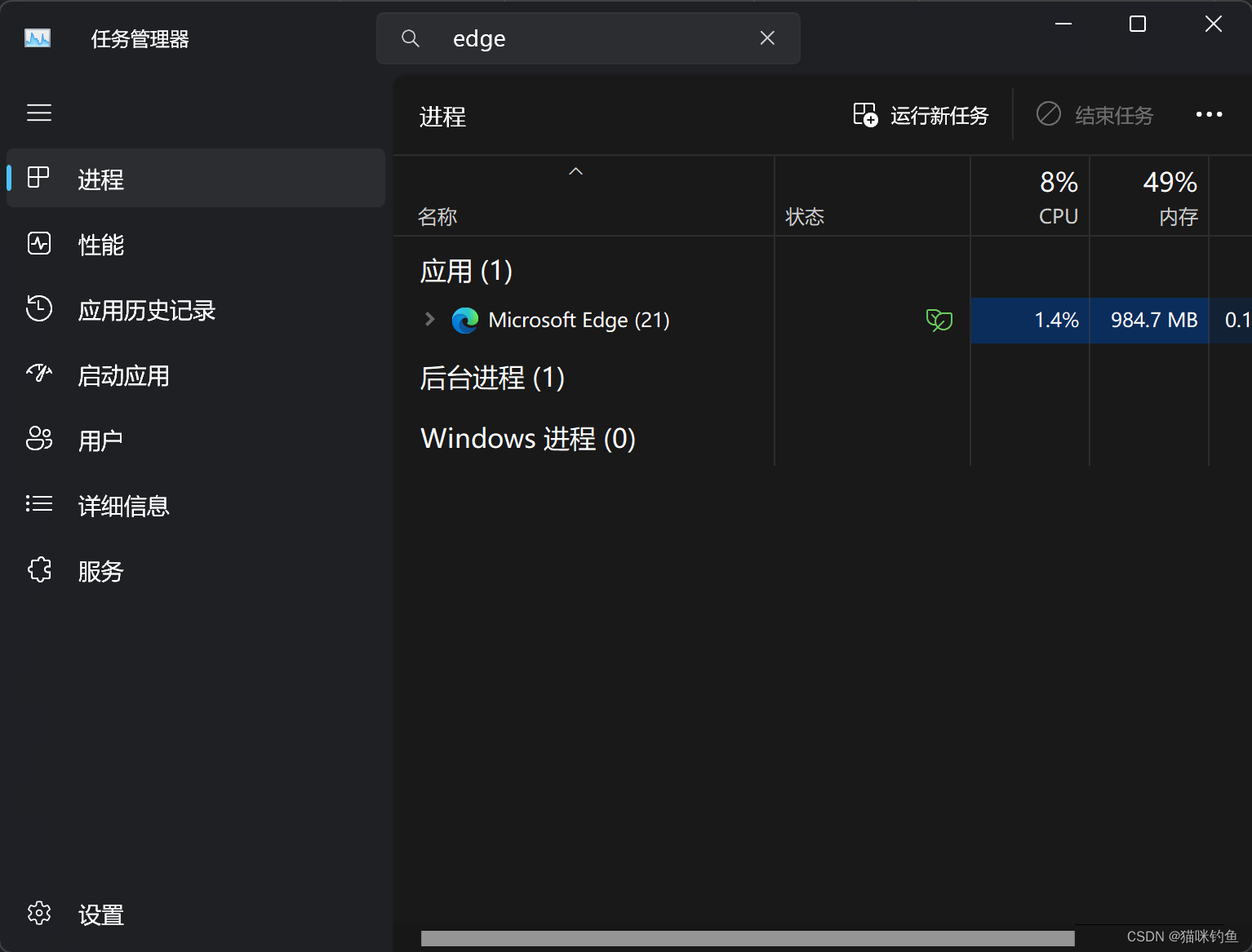Maximize the Task Manager window

tap(1138, 24)
